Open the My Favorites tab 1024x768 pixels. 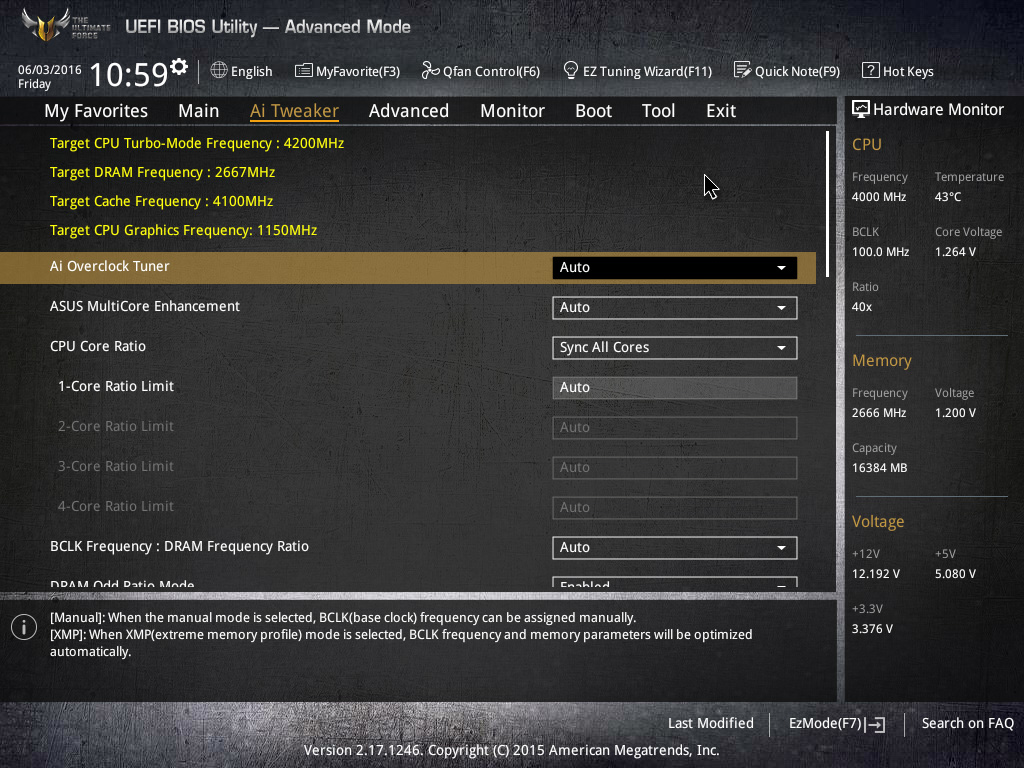click(x=96, y=111)
